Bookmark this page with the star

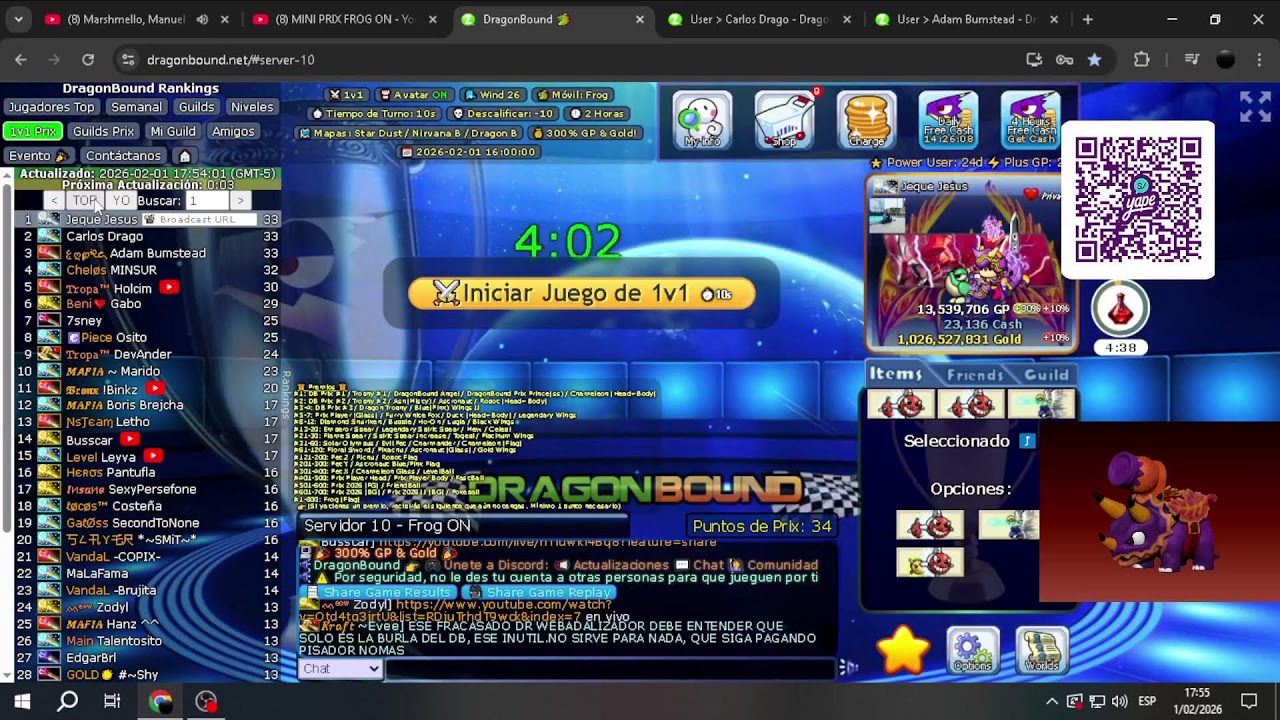click(1094, 60)
